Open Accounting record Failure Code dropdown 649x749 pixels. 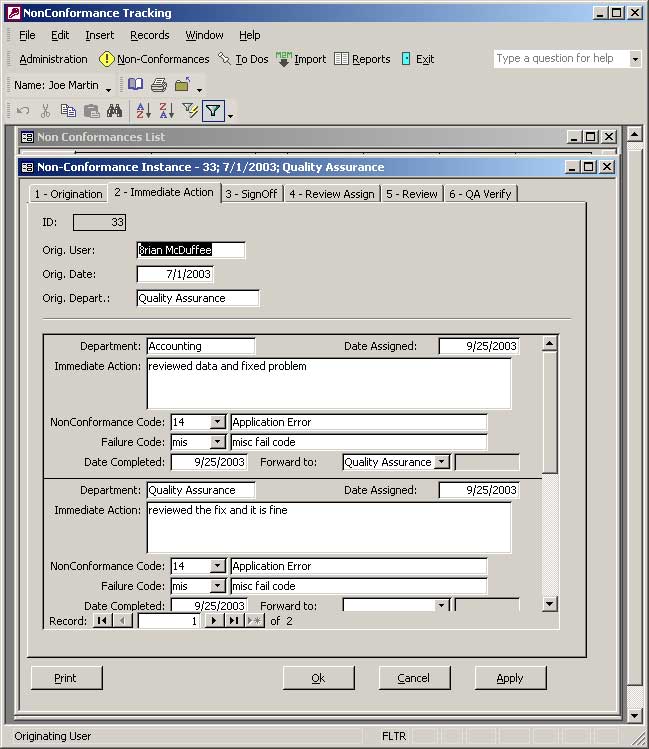[x=217, y=442]
